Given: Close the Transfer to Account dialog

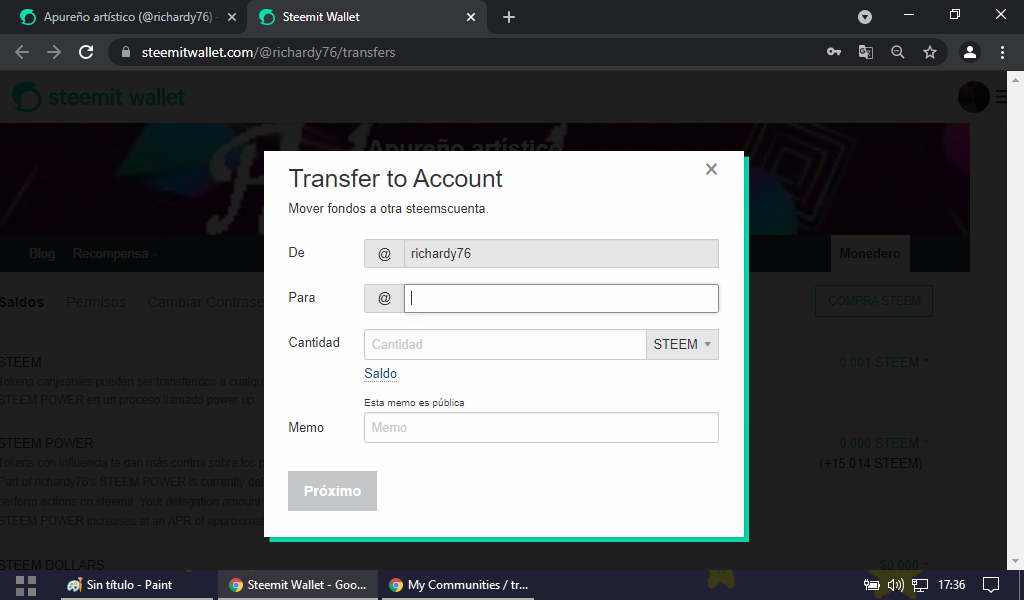Looking at the screenshot, I should click(x=711, y=169).
